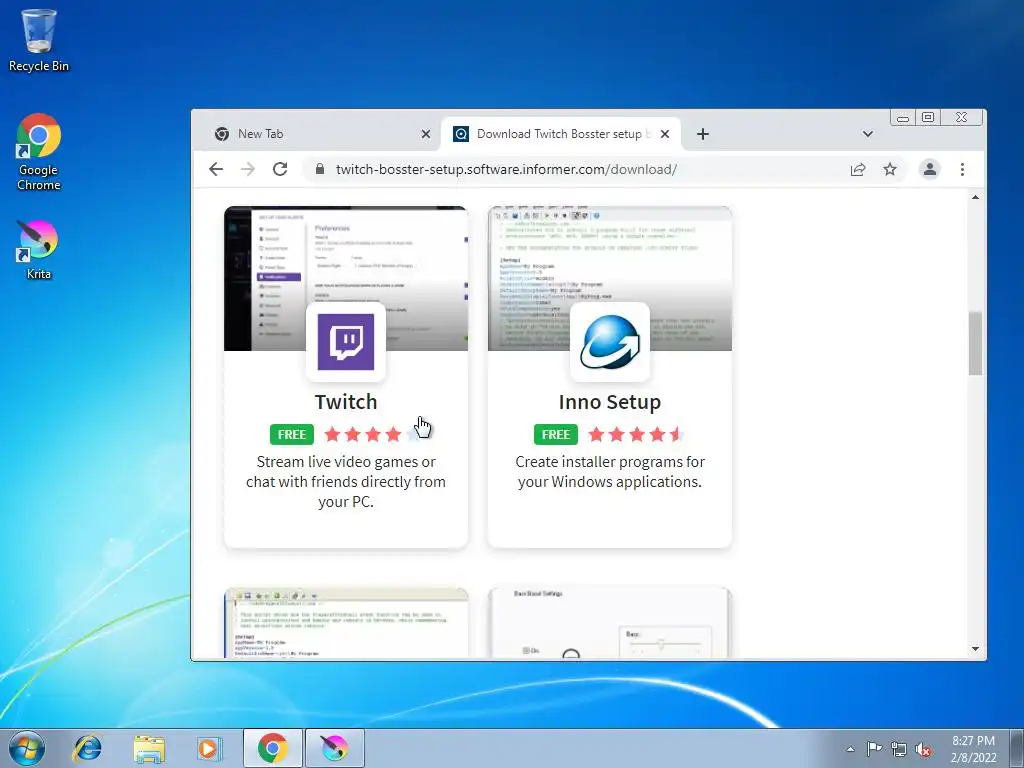Share this page via share icon
This screenshot has width=1024, height=768.
[857, 170]
